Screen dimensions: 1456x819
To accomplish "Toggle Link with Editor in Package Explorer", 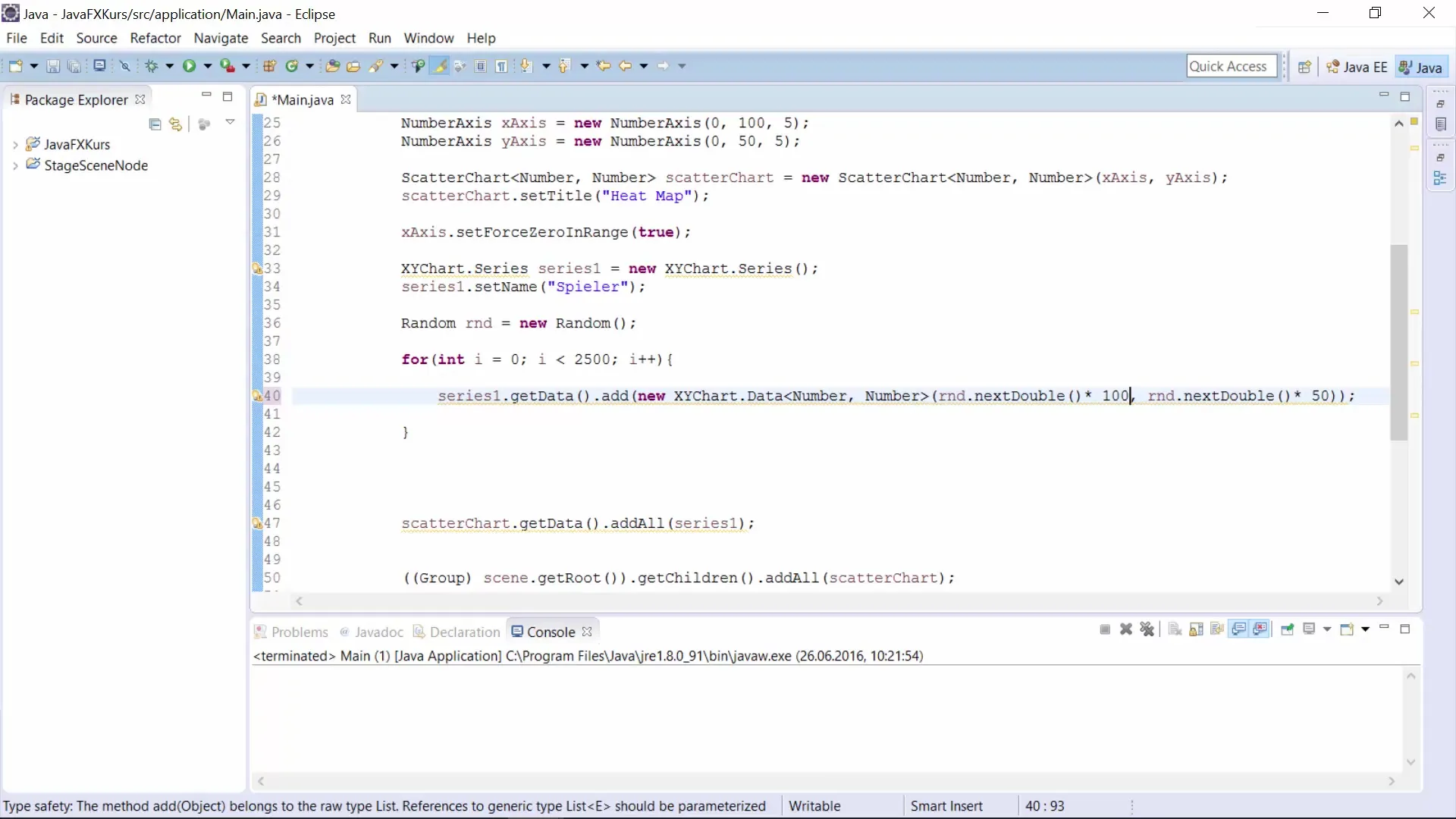I will click(175, 124).
